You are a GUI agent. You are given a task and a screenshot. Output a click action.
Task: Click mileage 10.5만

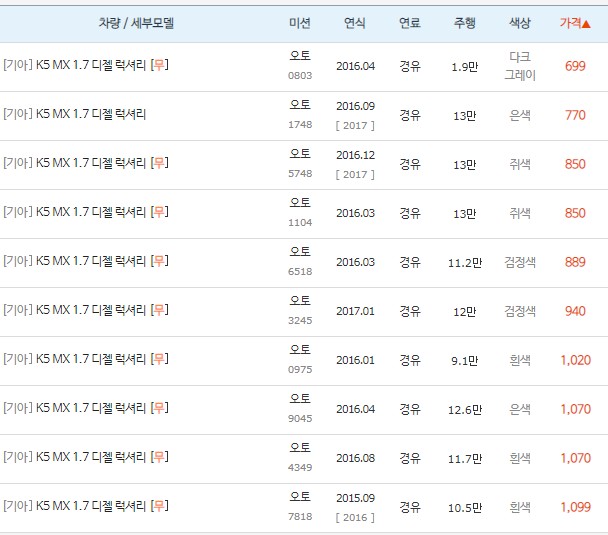465,508
